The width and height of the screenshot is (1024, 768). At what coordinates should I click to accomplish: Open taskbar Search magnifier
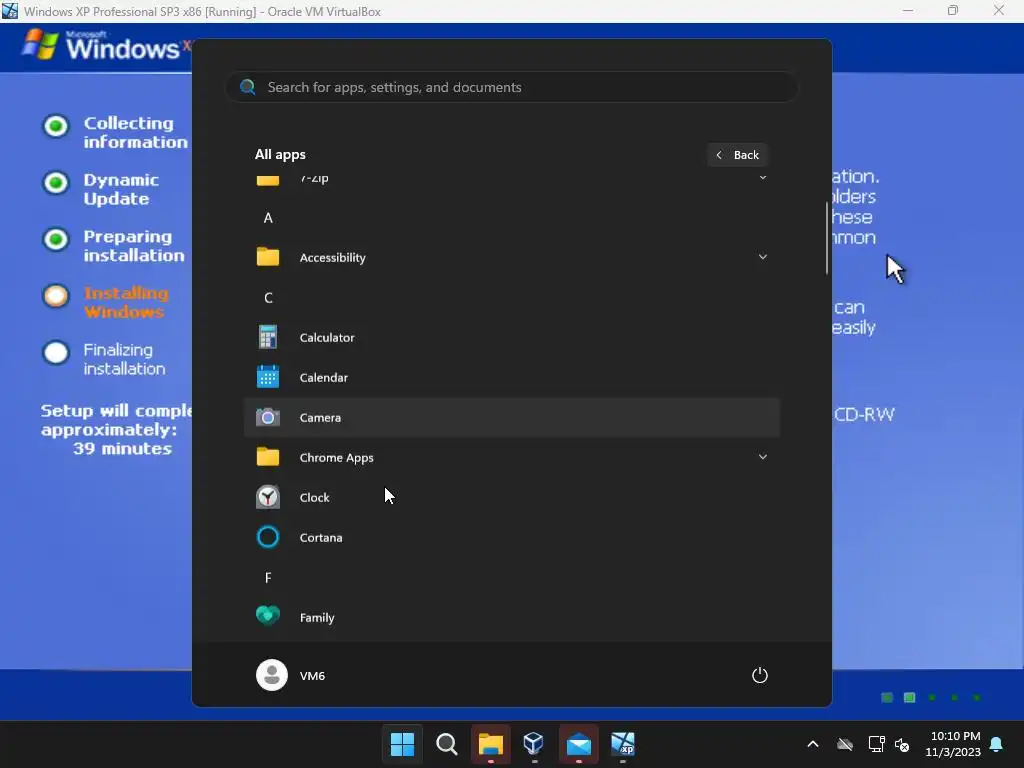(447, 744)
